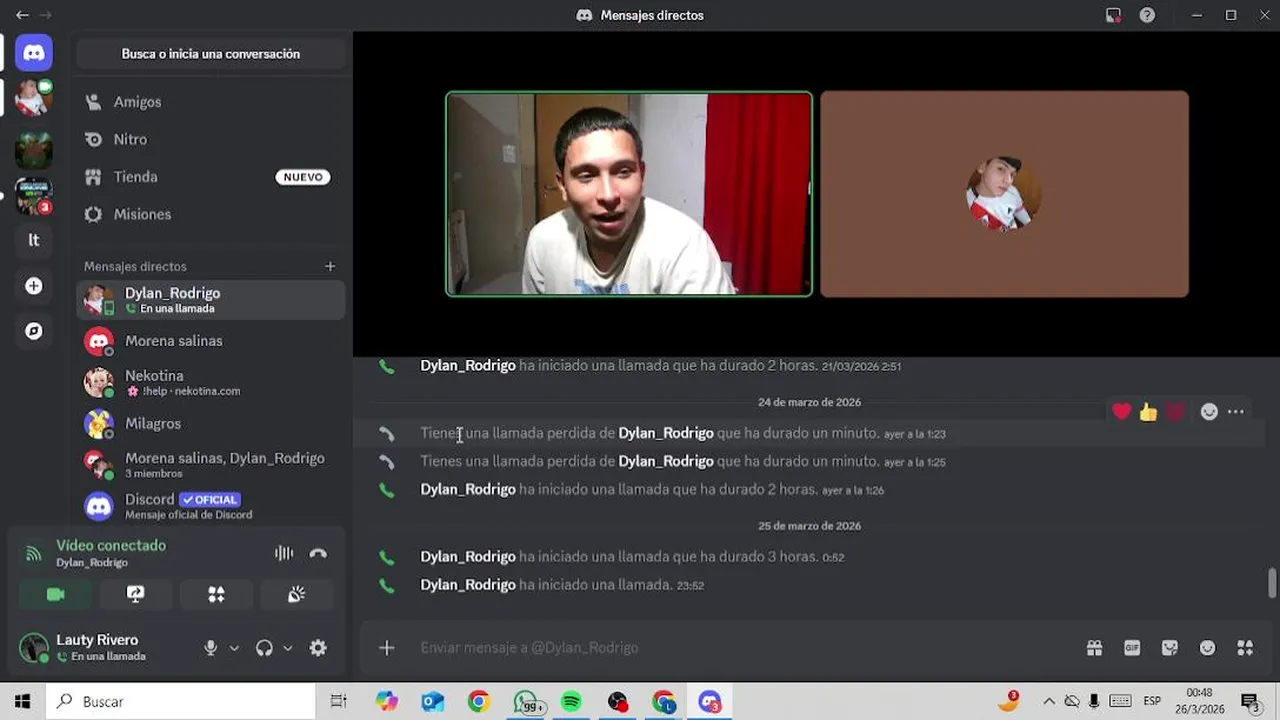The width and height of the screenshot is (1280, 720).
Task: Open official Discord messages DM
Action: (211, 506)
